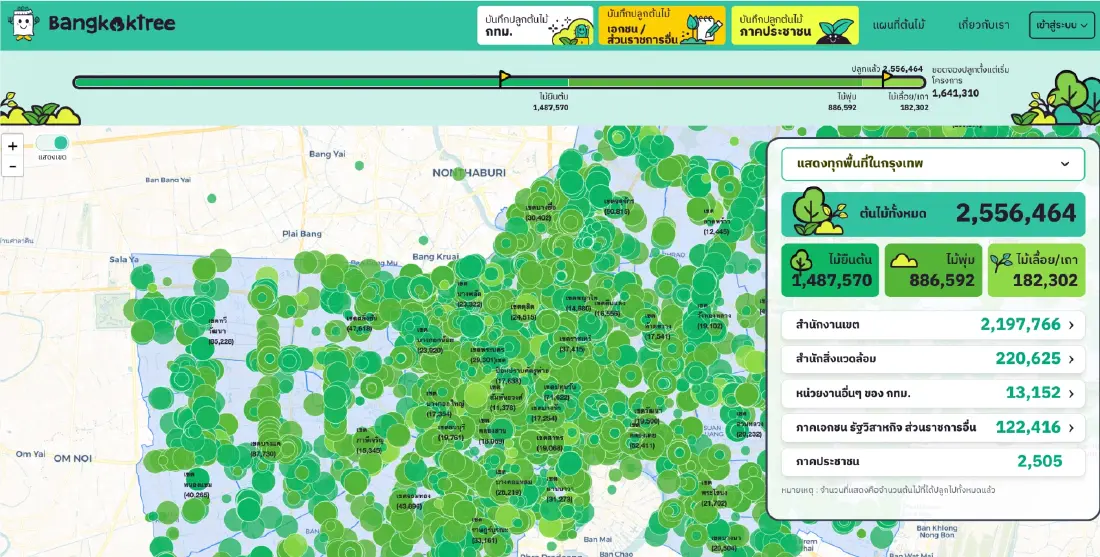Image resolution: width=1100 pixels, height=557 pixels.
Task: Open the เอกชน / ส่วนราชการอื่น record banner
Action: (x=662, y=26)
